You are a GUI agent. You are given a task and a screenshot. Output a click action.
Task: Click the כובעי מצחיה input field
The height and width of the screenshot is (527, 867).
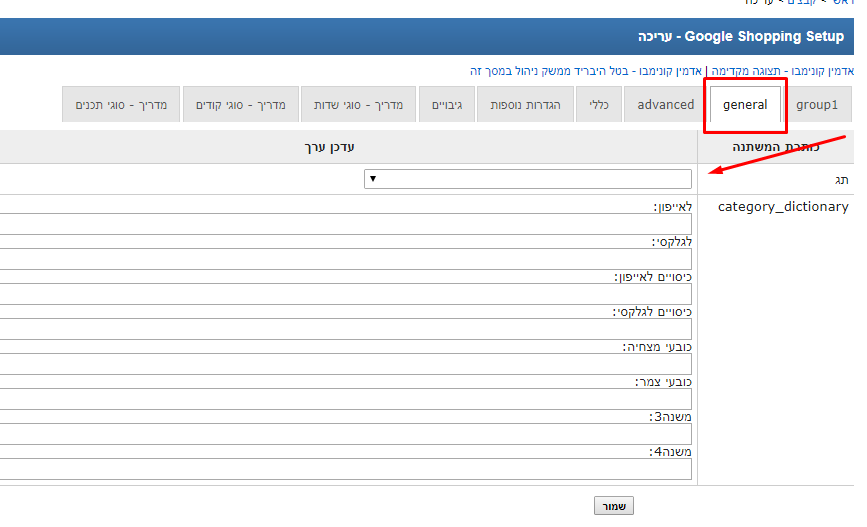tap(346, 364)
